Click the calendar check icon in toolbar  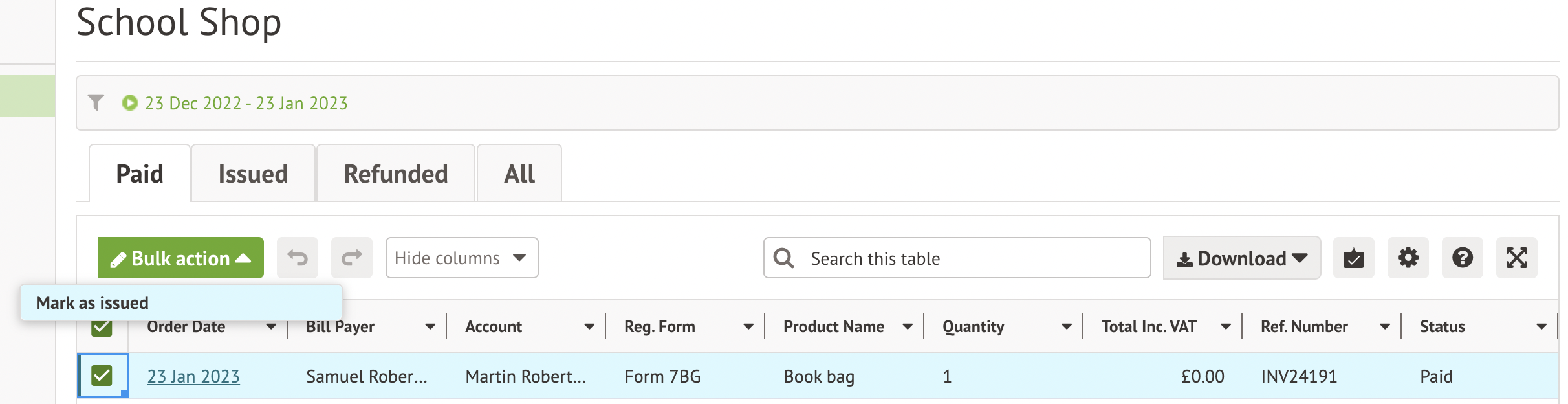[1353, 258]
